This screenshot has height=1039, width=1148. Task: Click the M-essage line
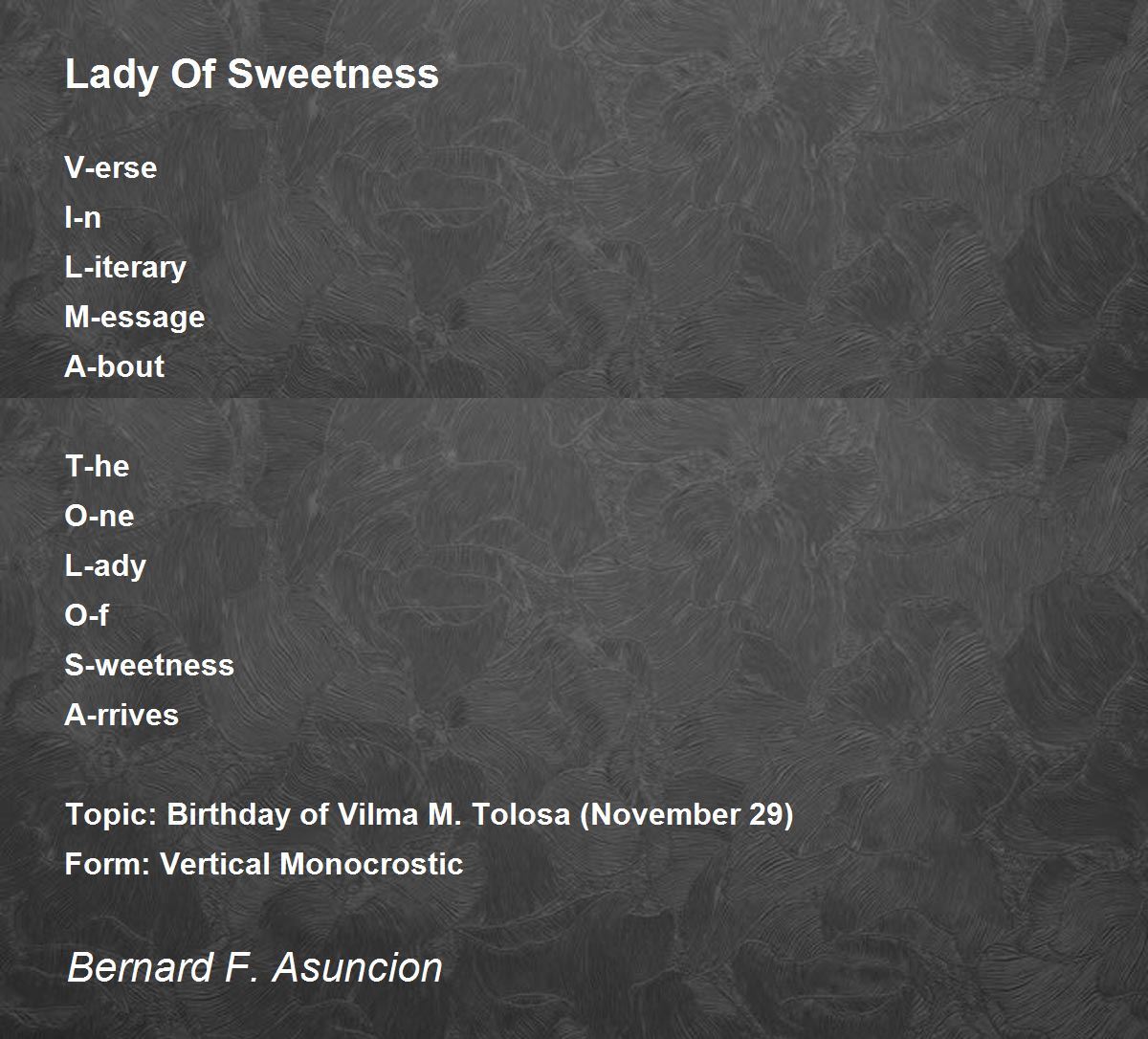135,318
